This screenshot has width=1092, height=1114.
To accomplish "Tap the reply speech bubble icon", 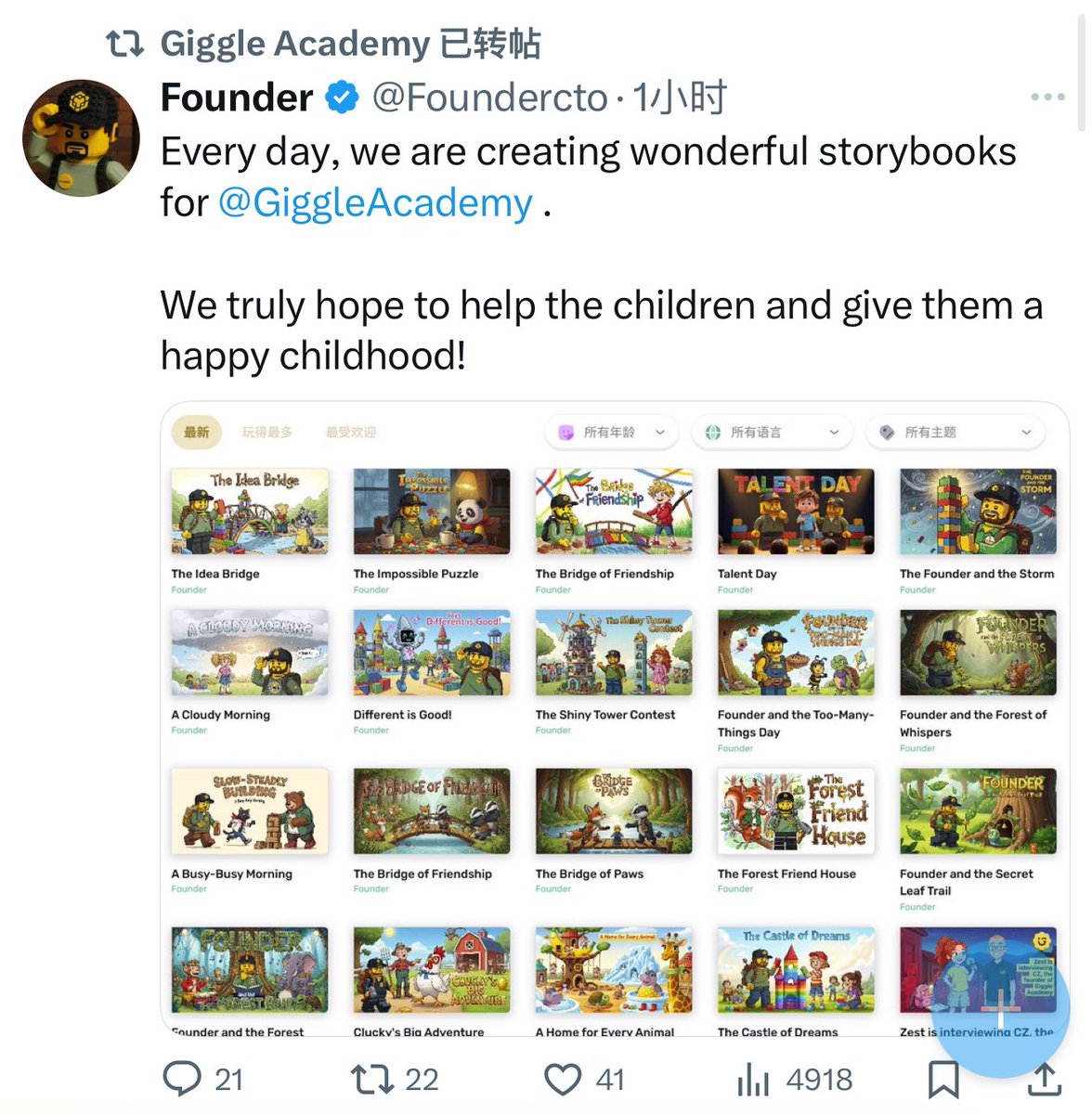I will [182, 1079].
